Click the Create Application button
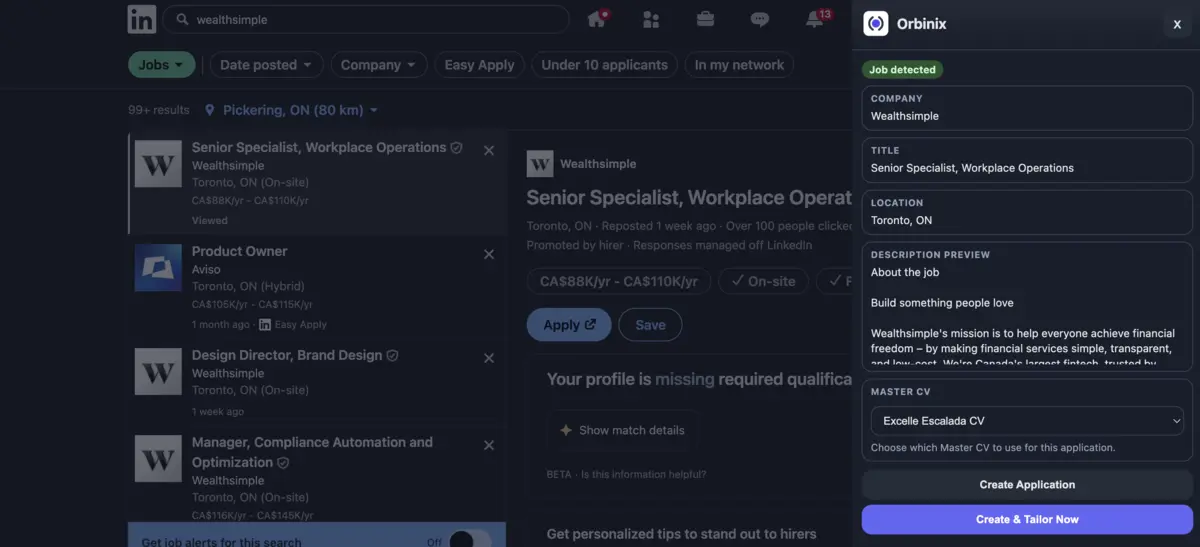The height and width of the screenshot is (547, 1200). coord(1027,485)
